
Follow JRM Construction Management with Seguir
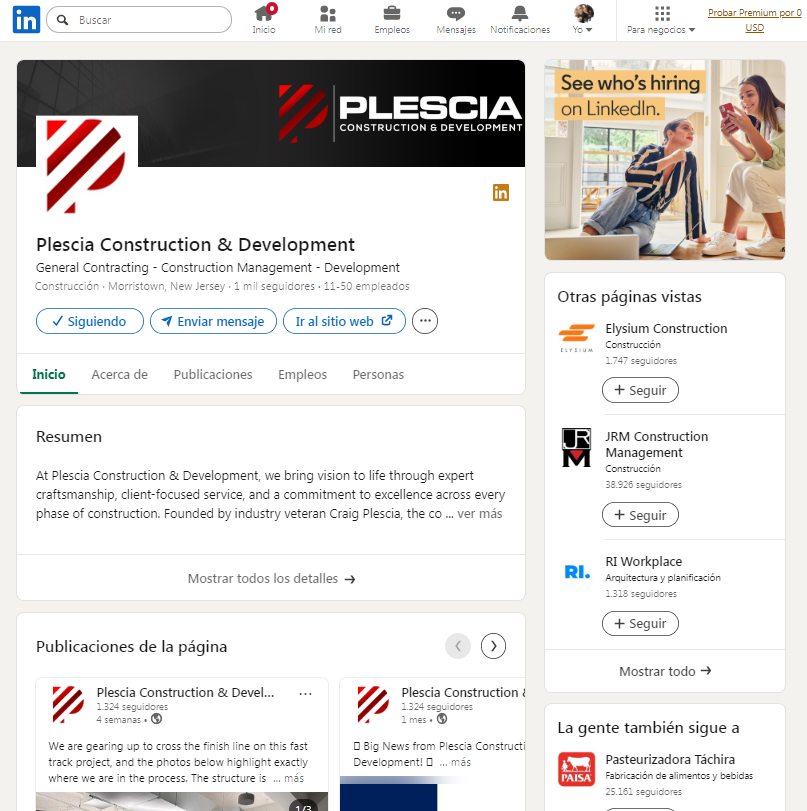[x=640, y=515]
